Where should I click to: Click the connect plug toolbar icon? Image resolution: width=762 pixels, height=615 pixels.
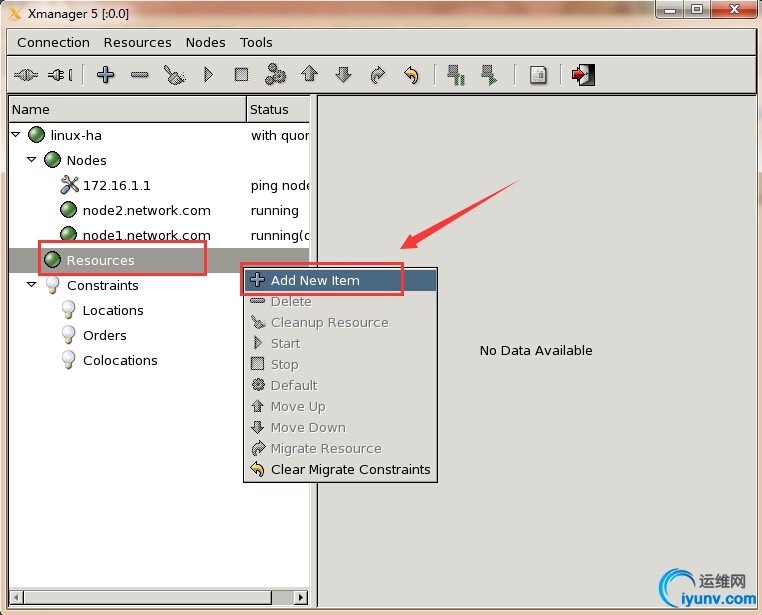[26, 75]
